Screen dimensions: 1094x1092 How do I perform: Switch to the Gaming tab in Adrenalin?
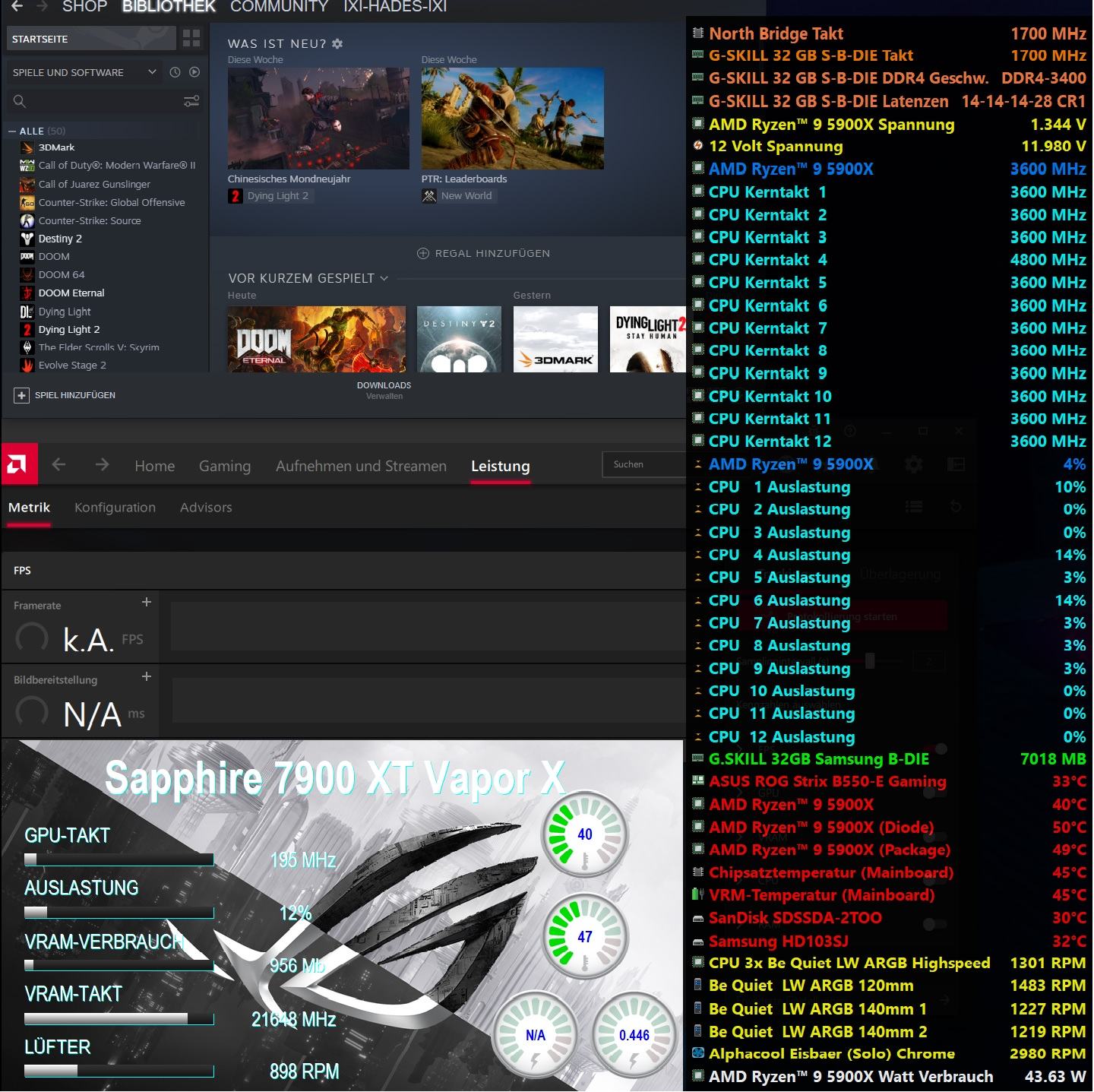225,466
